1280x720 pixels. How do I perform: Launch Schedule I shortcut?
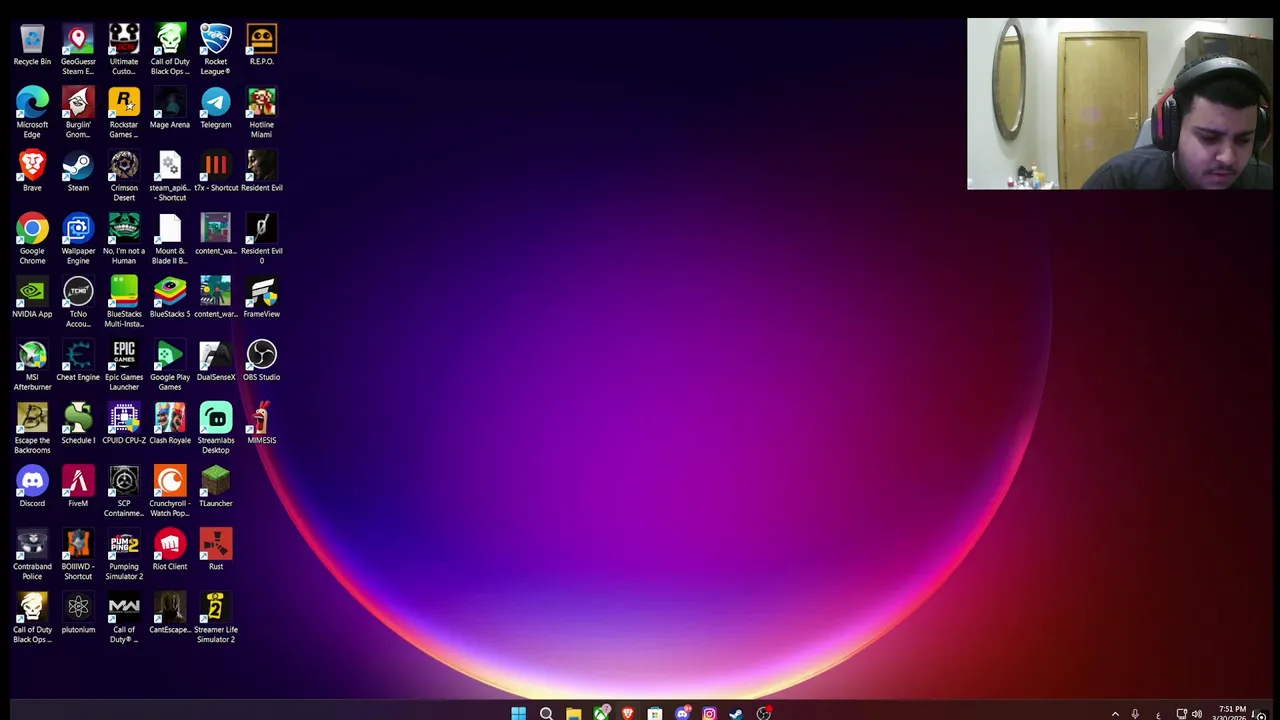pyautogui.click(x=78, y=424)
